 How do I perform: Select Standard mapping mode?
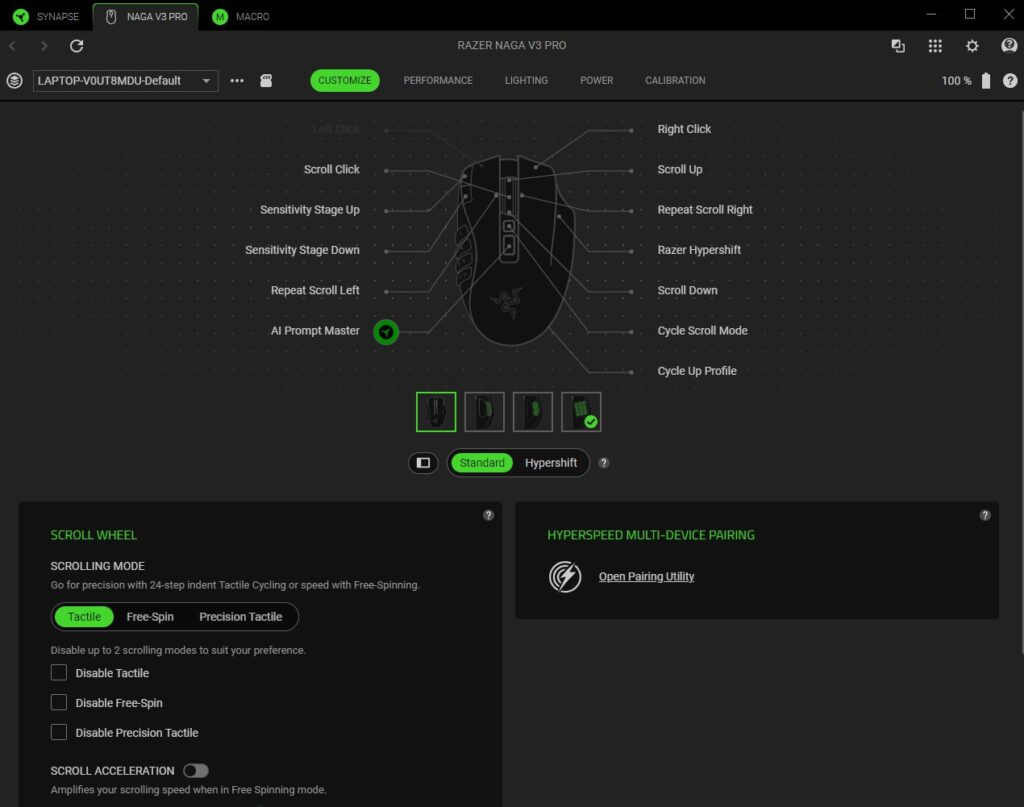point(482,463)
